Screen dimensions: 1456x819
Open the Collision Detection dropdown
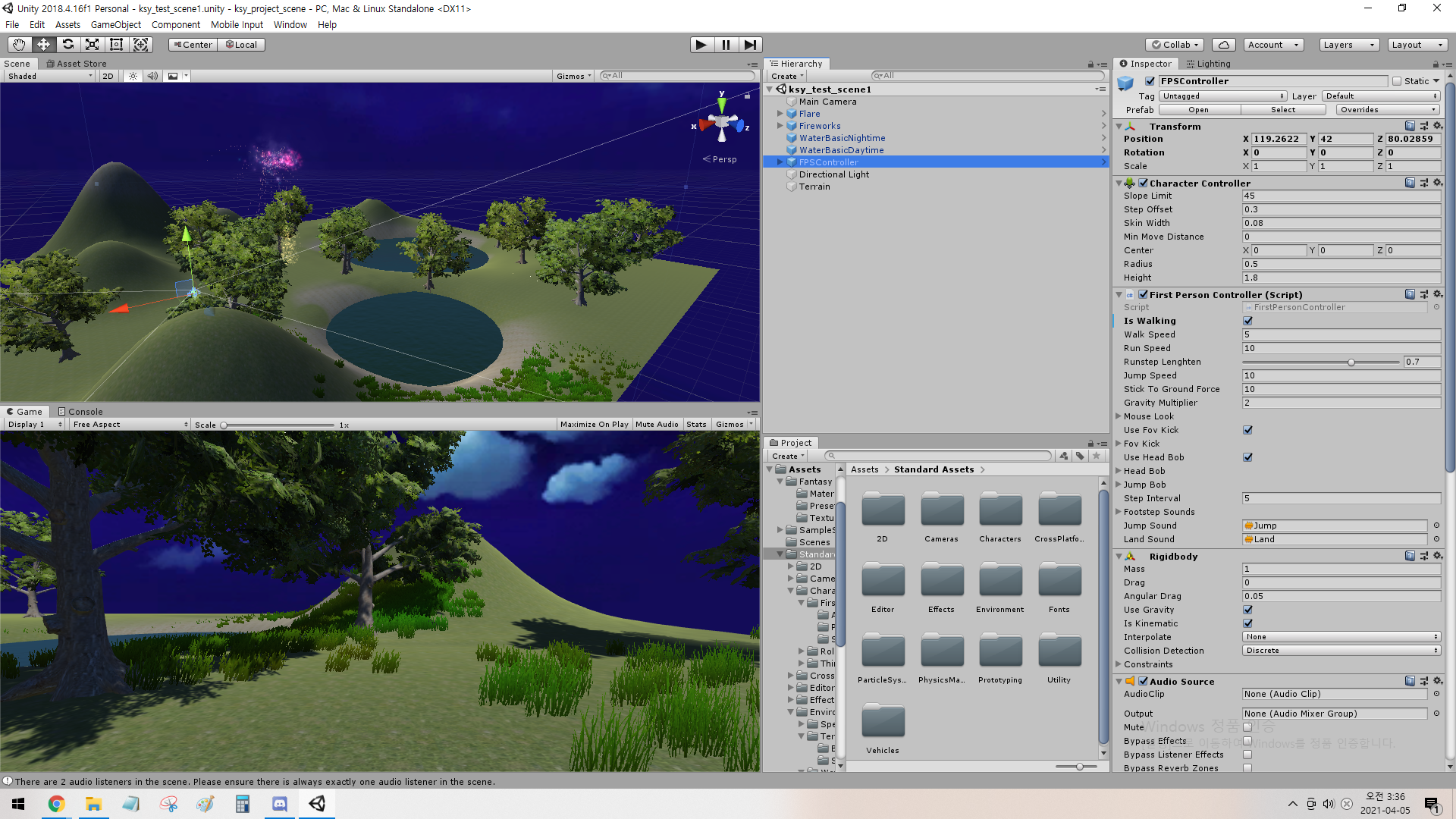tap(1341, 651)
